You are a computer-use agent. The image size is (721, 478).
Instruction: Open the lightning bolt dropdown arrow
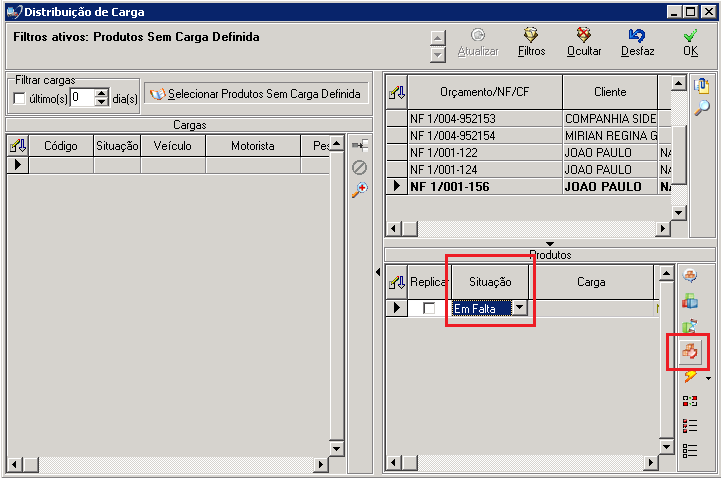(x=708, y=379)
